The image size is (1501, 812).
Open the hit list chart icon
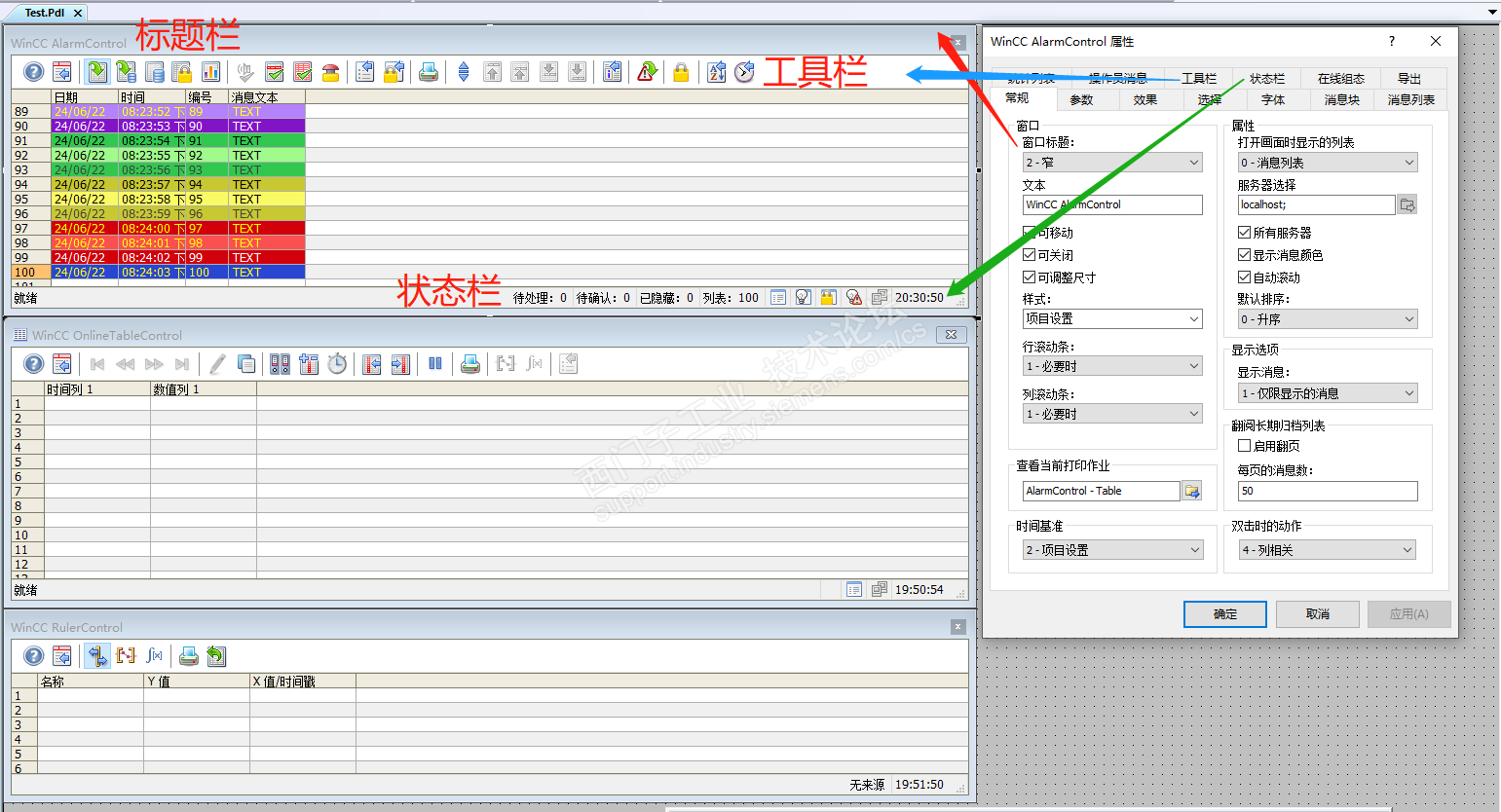[x=210, y=72]
